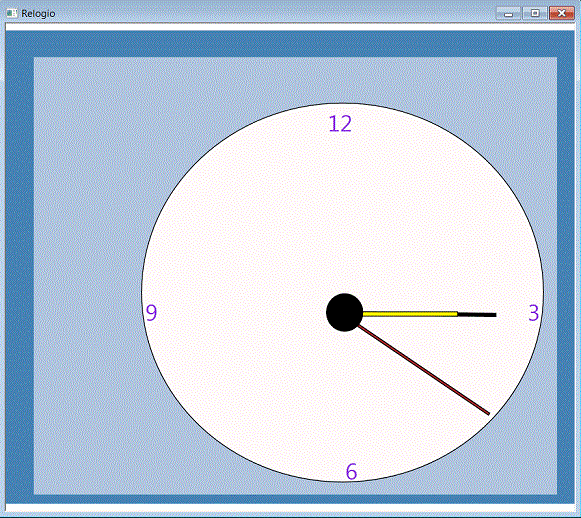This screenshot has height=518, width=581.
Task: Minimize the Relogio window
Action: point(508,13)
